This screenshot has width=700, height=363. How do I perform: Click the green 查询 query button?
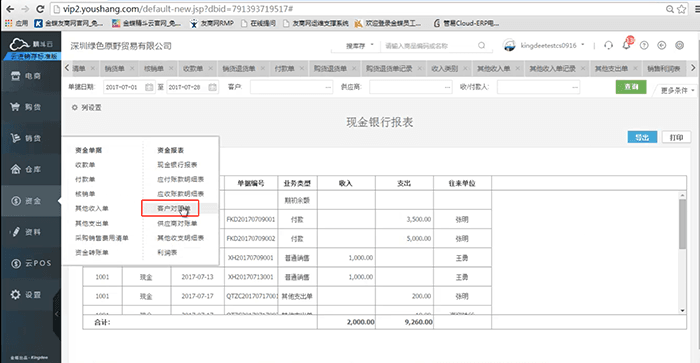point(631,87)
